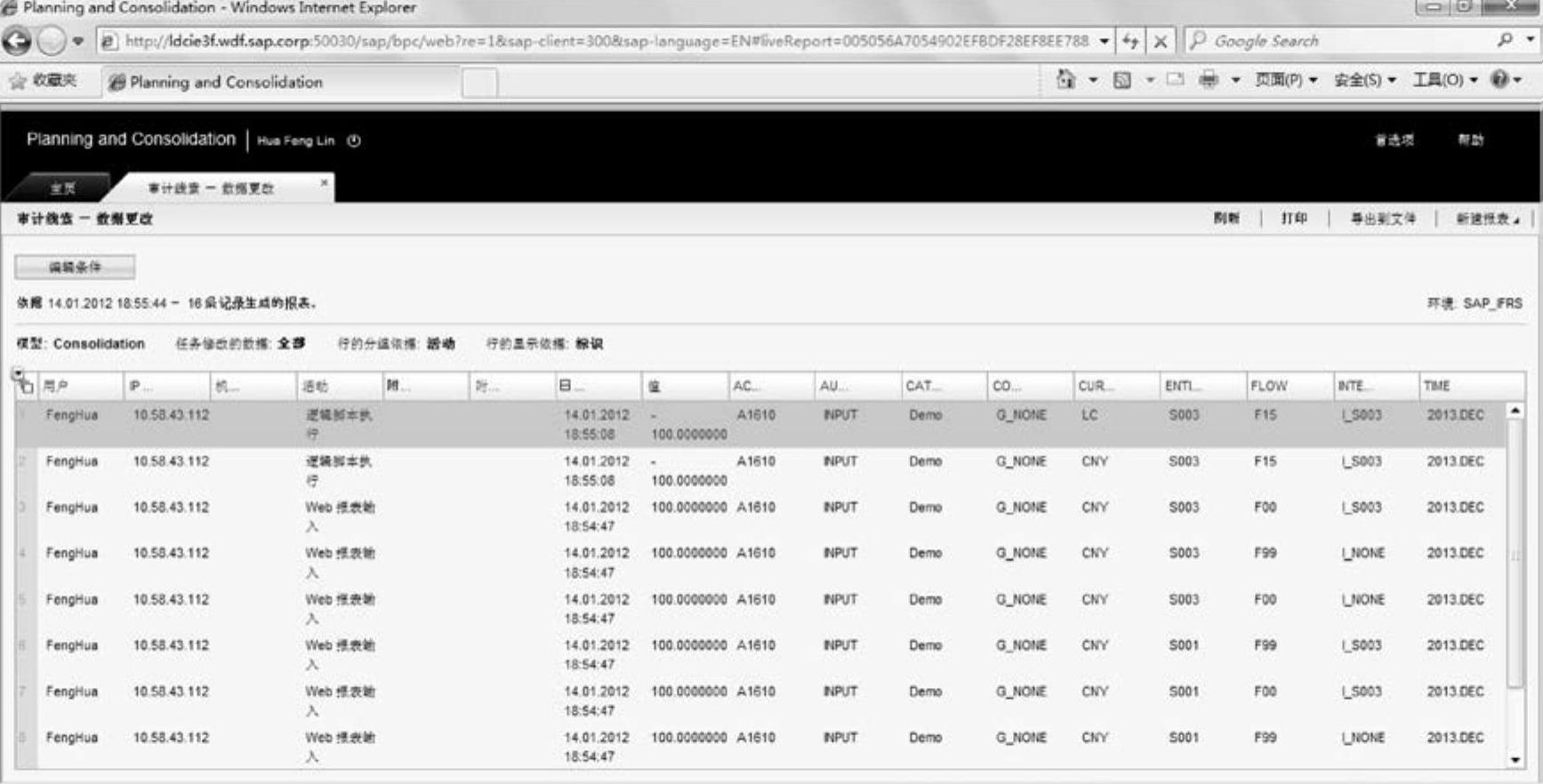Click the table scrollbar up arrow
The width and height of the screenshot is (1543, 784).
click(x=1515, y=410)
